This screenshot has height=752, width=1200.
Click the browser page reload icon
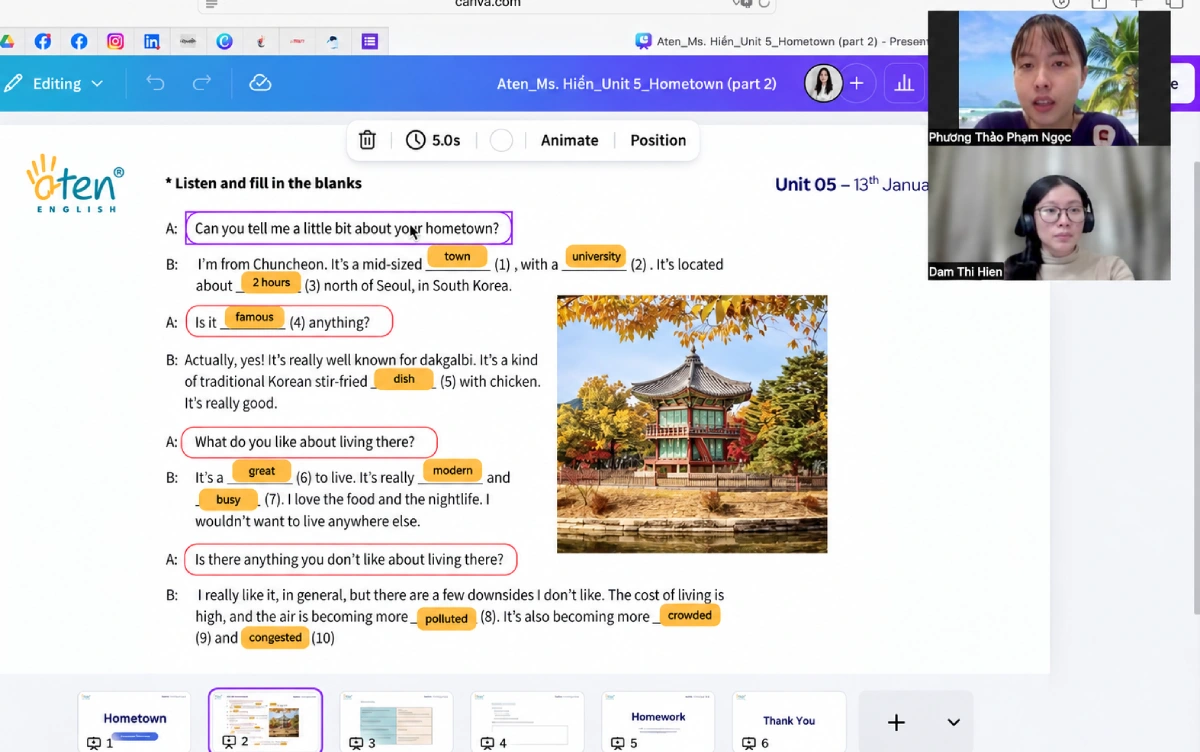point(765,3)
